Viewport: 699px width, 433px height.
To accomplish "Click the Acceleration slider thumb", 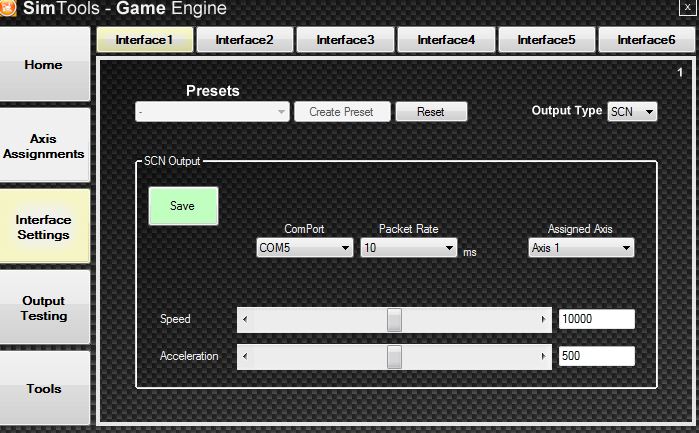I will pyautogui.click(x=394, y=357).
